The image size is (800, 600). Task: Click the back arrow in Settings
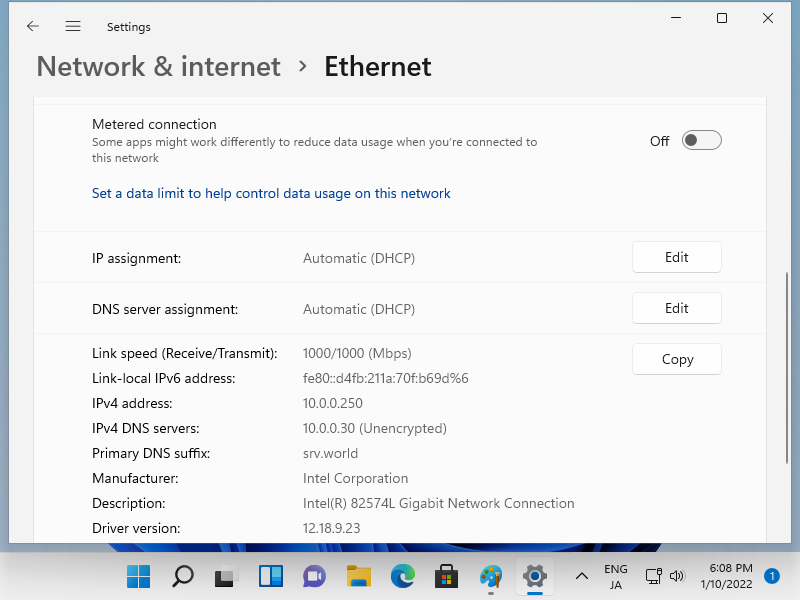(33, 26)
